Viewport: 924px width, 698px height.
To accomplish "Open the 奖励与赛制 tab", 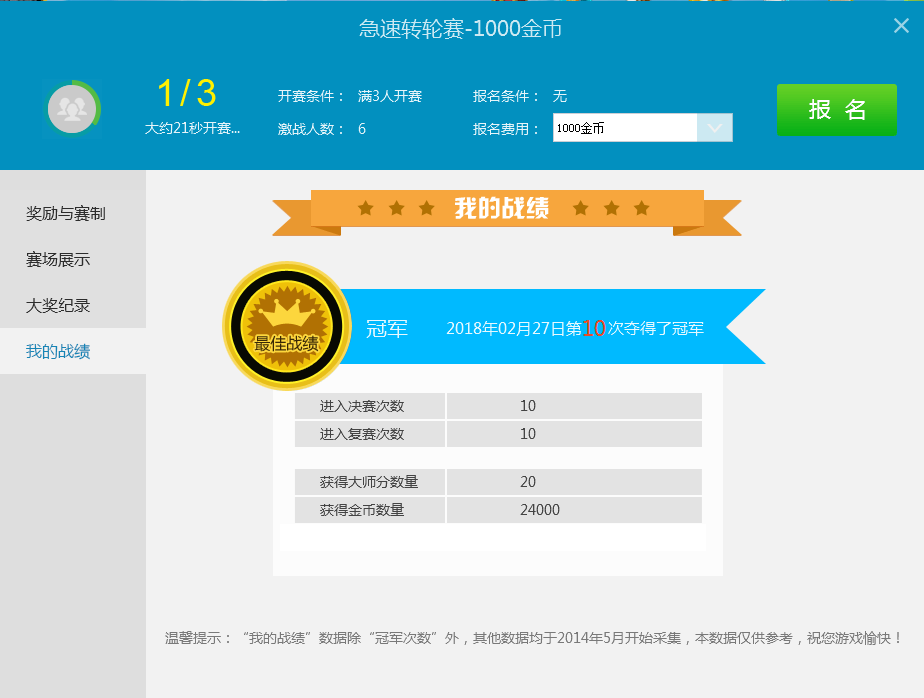I will tap(66, 213).
